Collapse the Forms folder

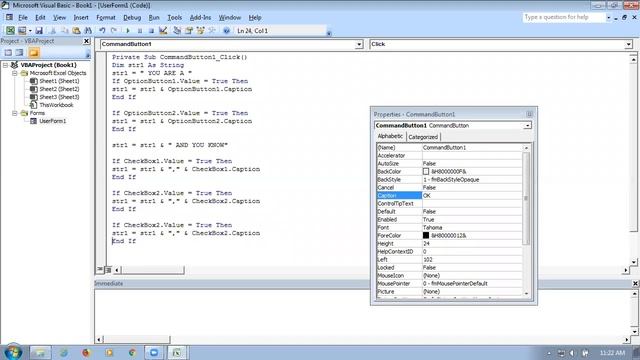pos(15,113)
